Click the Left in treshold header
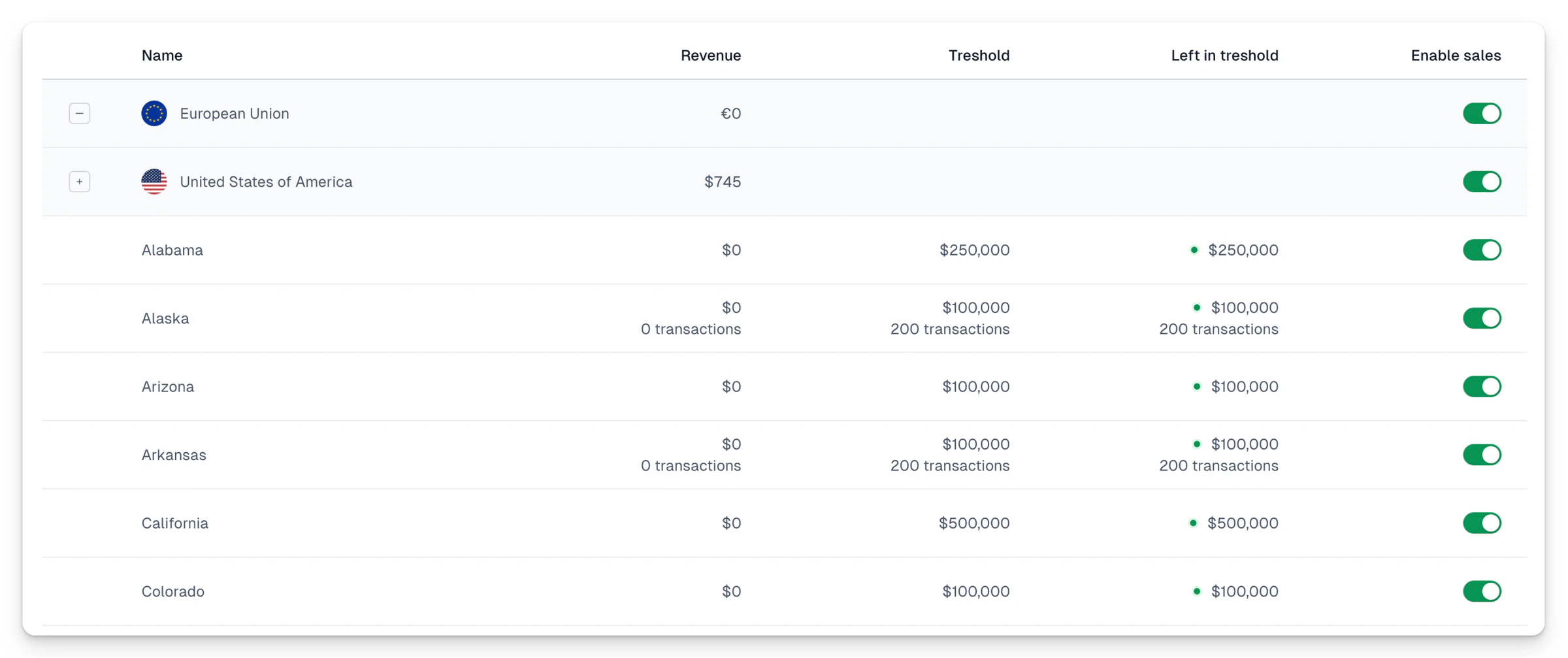The image size is (1568, 658). coord(1224,56)
